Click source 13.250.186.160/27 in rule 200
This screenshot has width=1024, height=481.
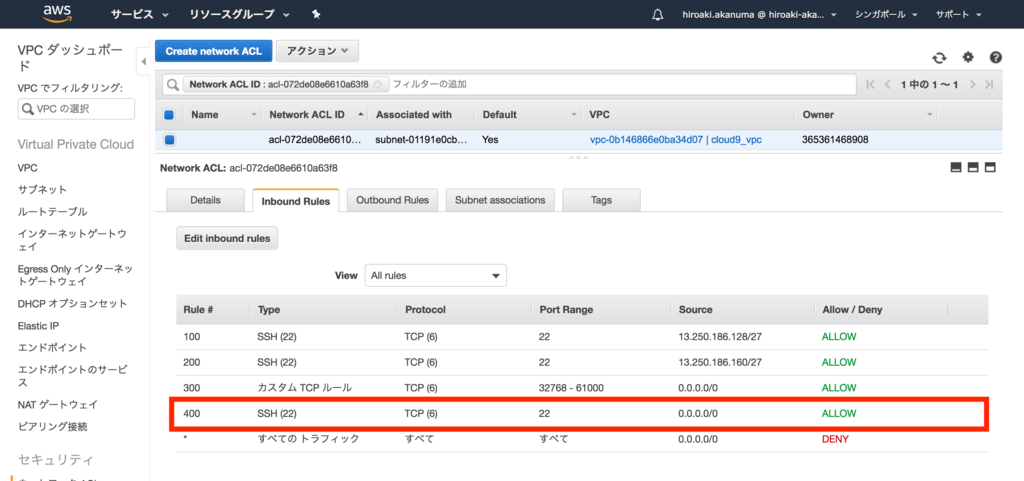click(720, 362)
